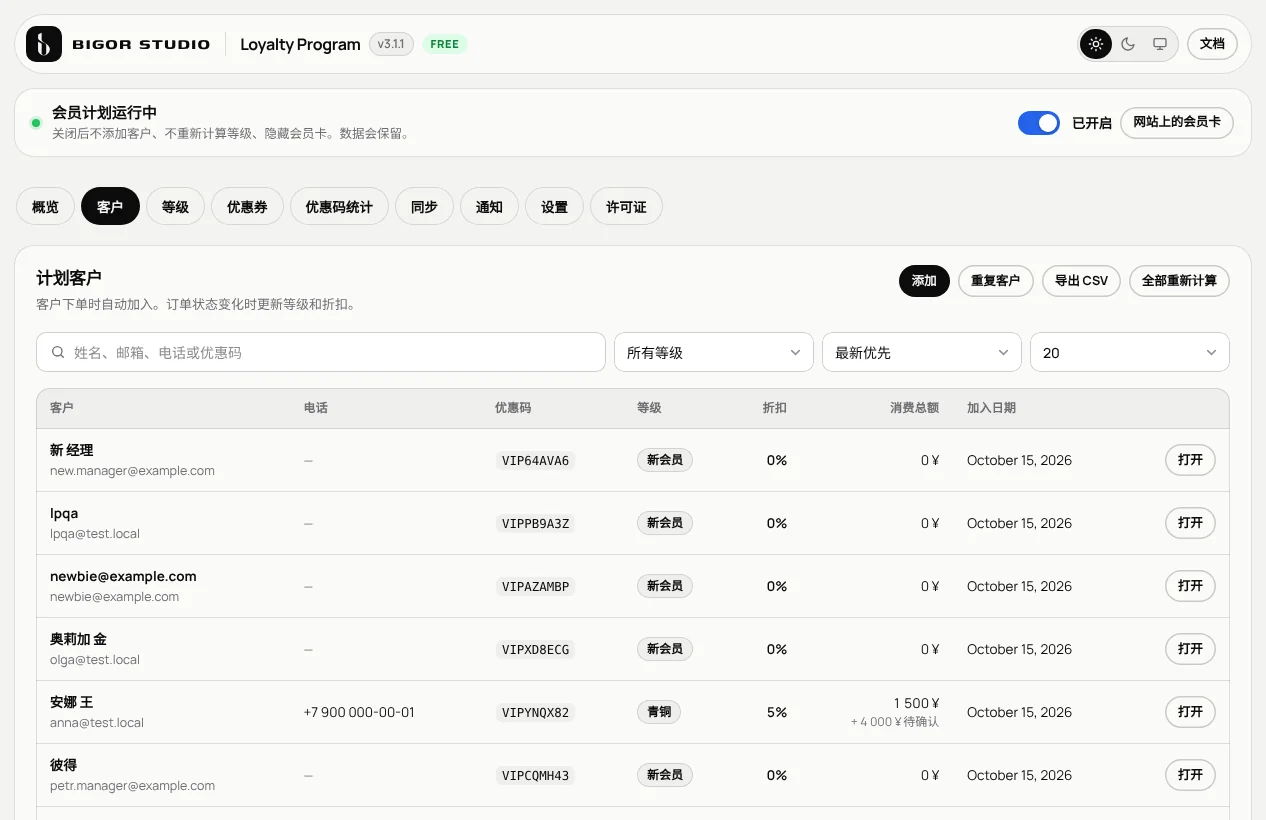Click the 网站上的会员卡 button
Viewport: 1266px width, 820px height.
(x=1177, y=122)
